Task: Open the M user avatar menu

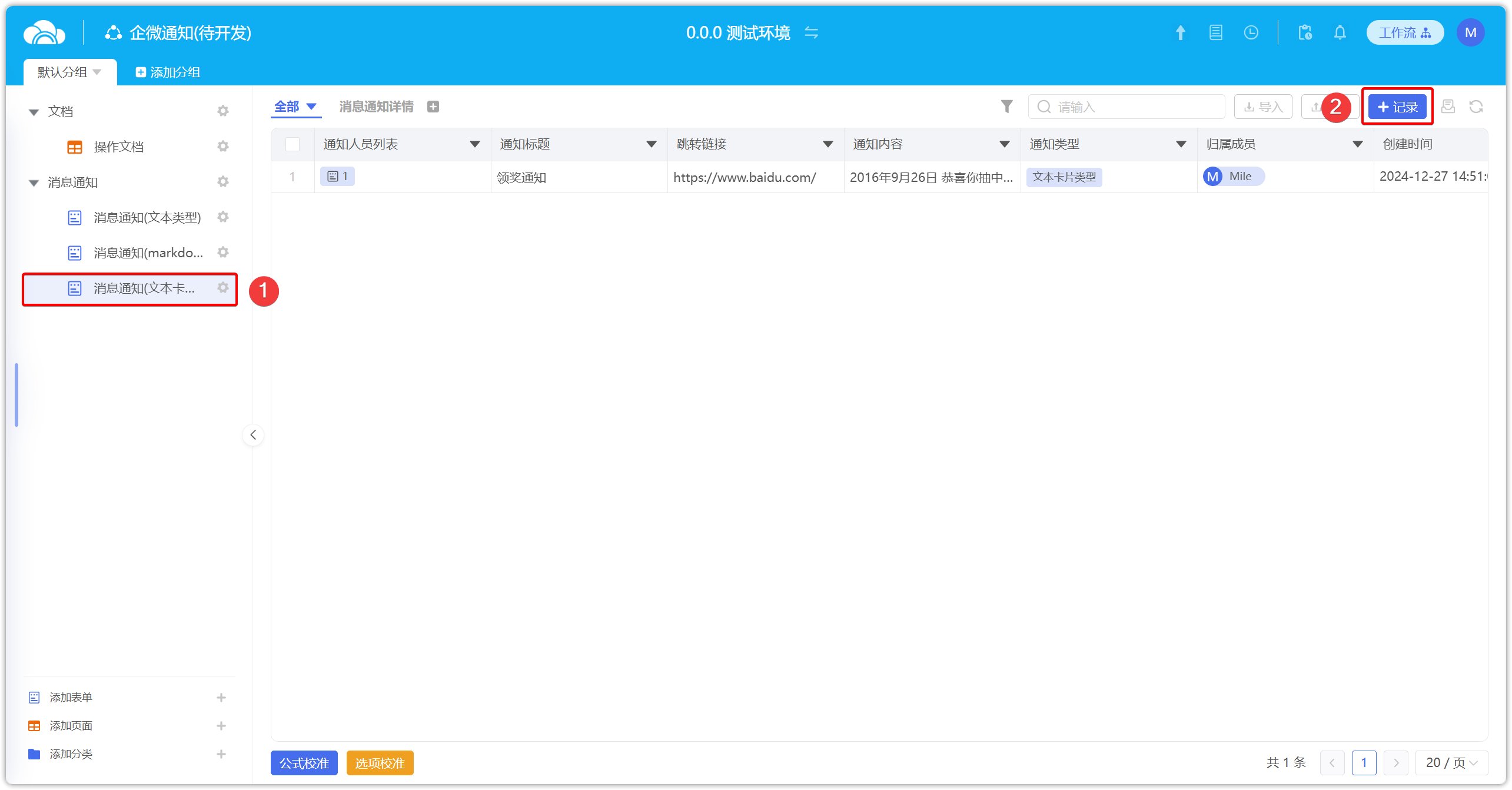Action: click(x=1470, y=32)
